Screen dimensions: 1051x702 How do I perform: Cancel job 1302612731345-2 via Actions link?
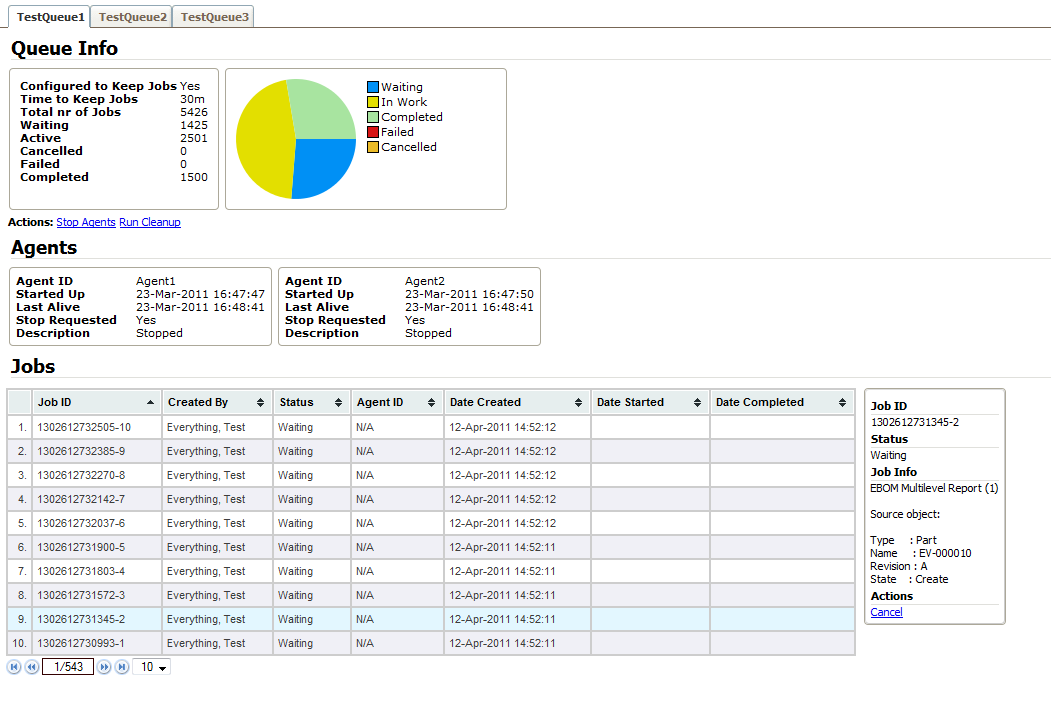point(886,612)
